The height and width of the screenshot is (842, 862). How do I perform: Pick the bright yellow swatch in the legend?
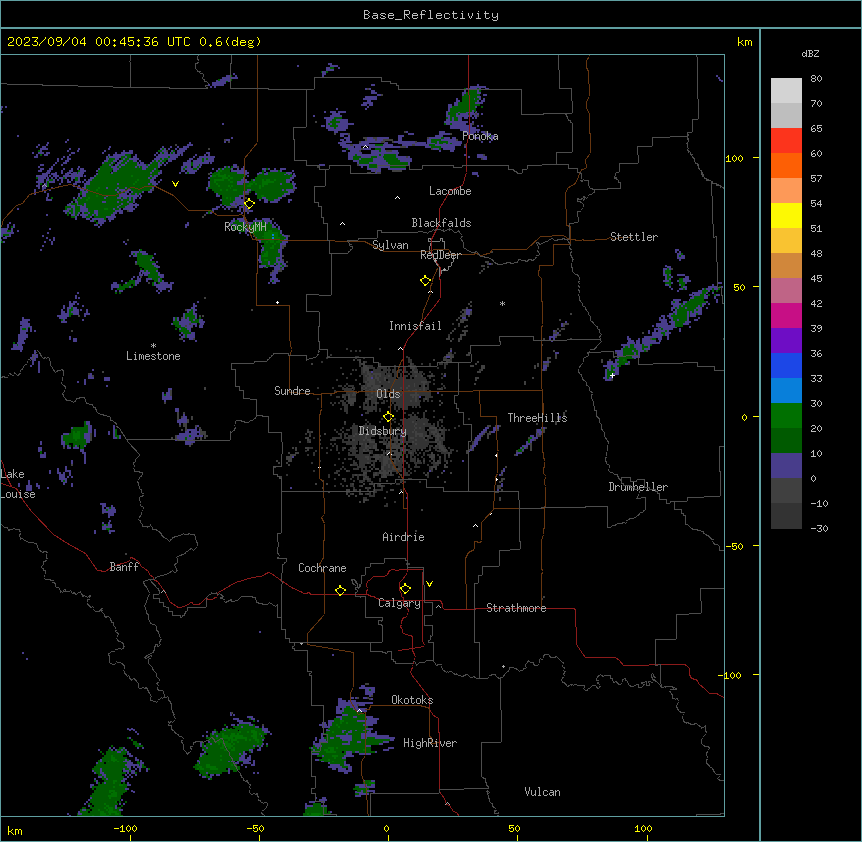pos(786,215)
